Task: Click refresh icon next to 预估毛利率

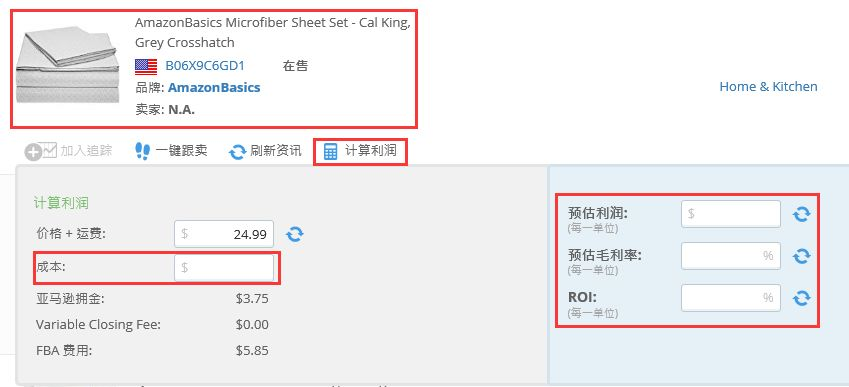Action: click(801, 256)
